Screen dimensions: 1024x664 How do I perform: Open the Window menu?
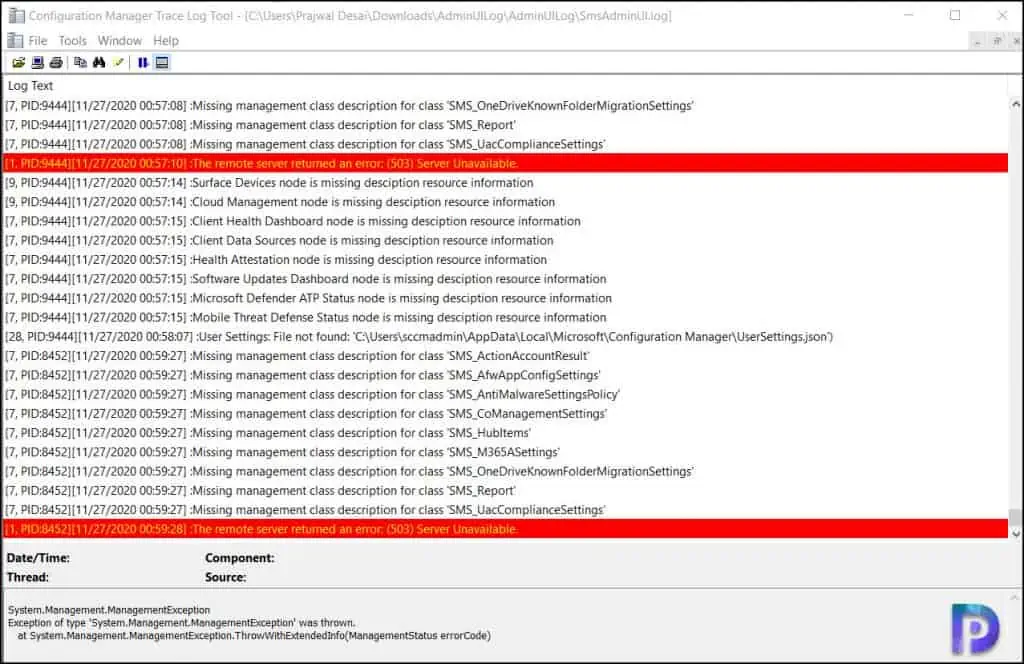click(120, 40)
